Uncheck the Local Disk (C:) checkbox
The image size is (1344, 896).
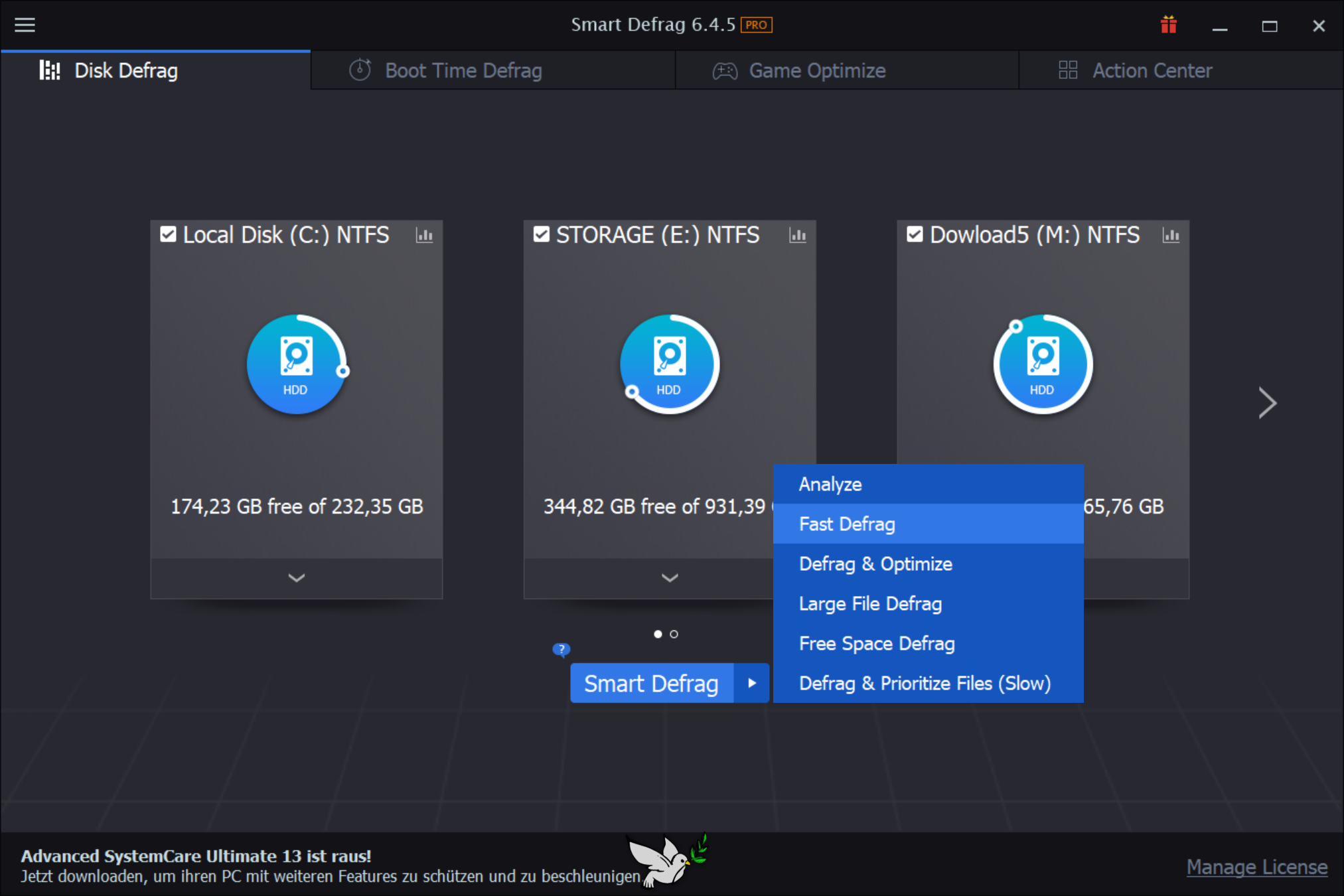pyautogui.click(x=168, y=234)
